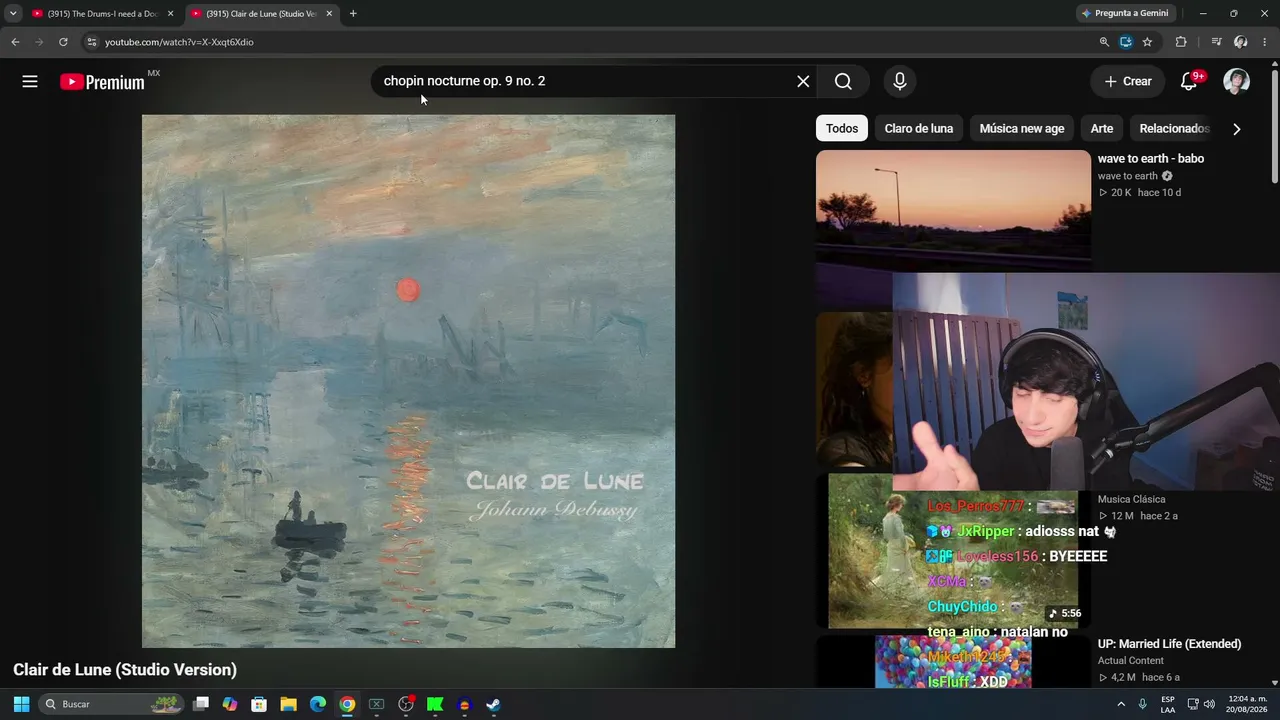The width and height of the screenshot is (1280, 720).
Task: Open Kick app from taskbar
Action: [x=435, y=704]
